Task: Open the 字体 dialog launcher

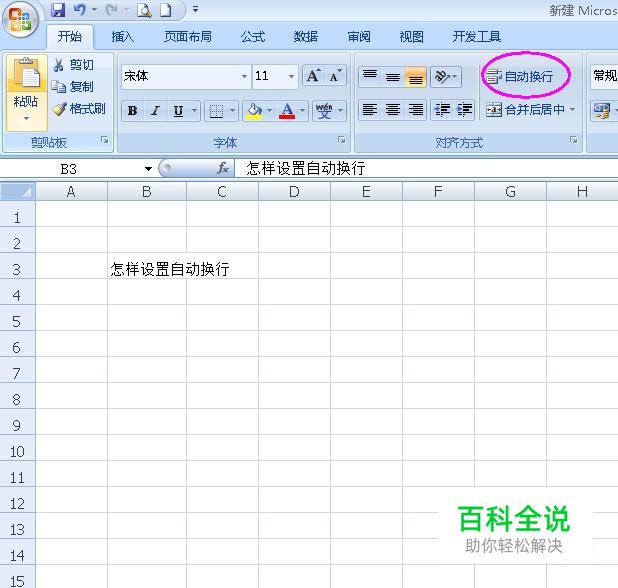Action: tap(342, 140)
